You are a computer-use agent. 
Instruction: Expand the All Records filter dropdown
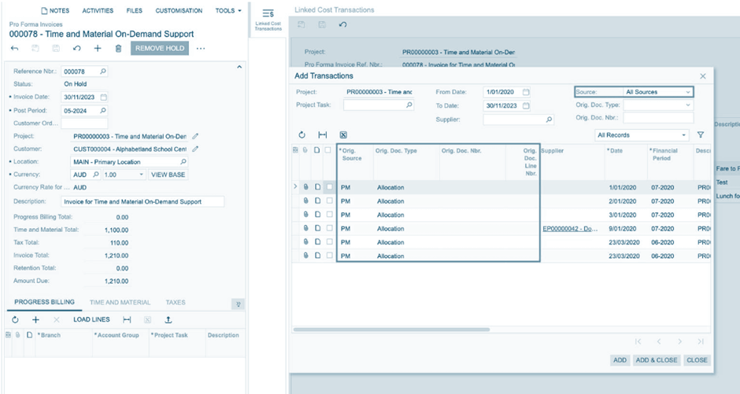coord(684,135)
